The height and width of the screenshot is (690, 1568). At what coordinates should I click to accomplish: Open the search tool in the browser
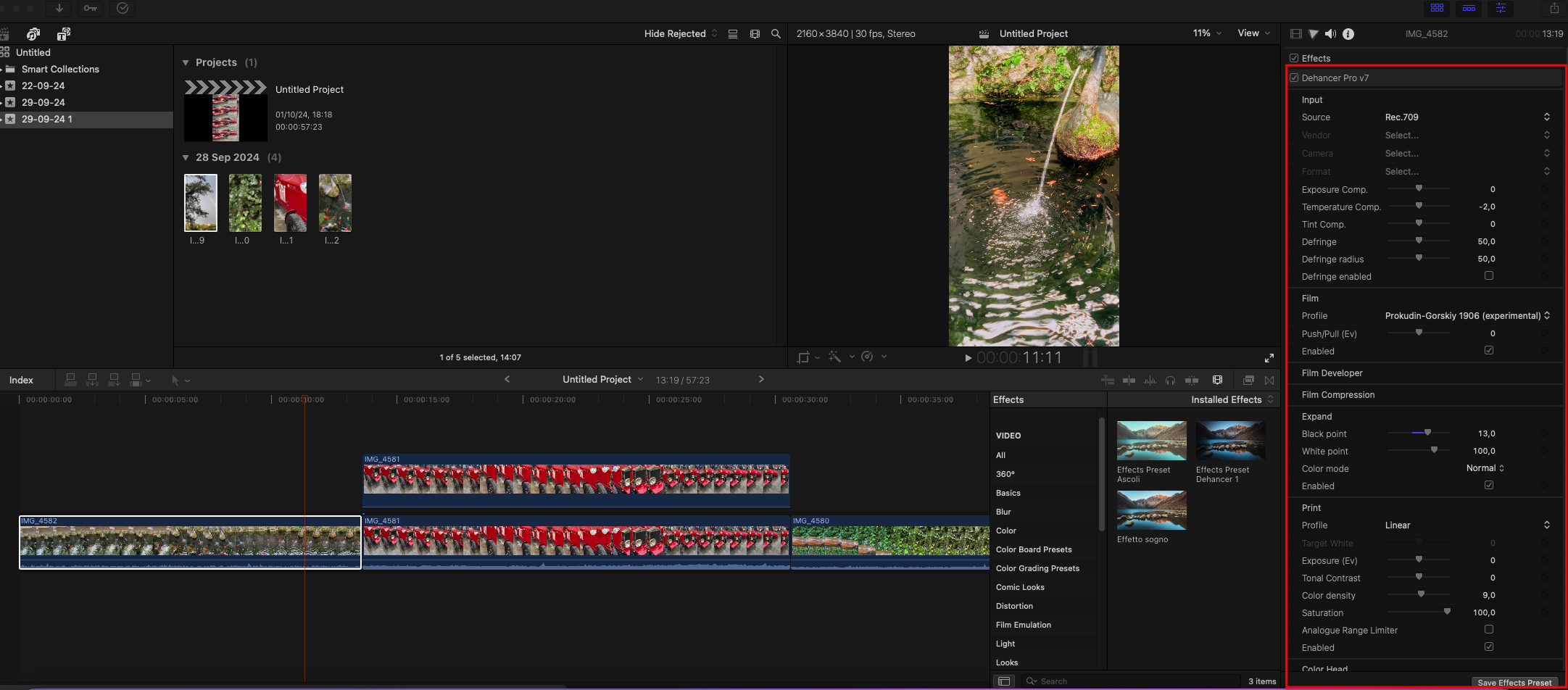(x=776, y=33)
